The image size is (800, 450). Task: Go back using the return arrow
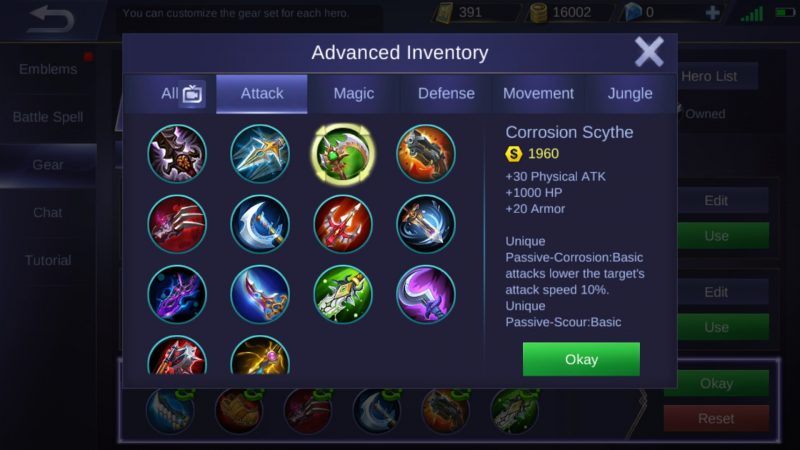[x=51, y=19]
